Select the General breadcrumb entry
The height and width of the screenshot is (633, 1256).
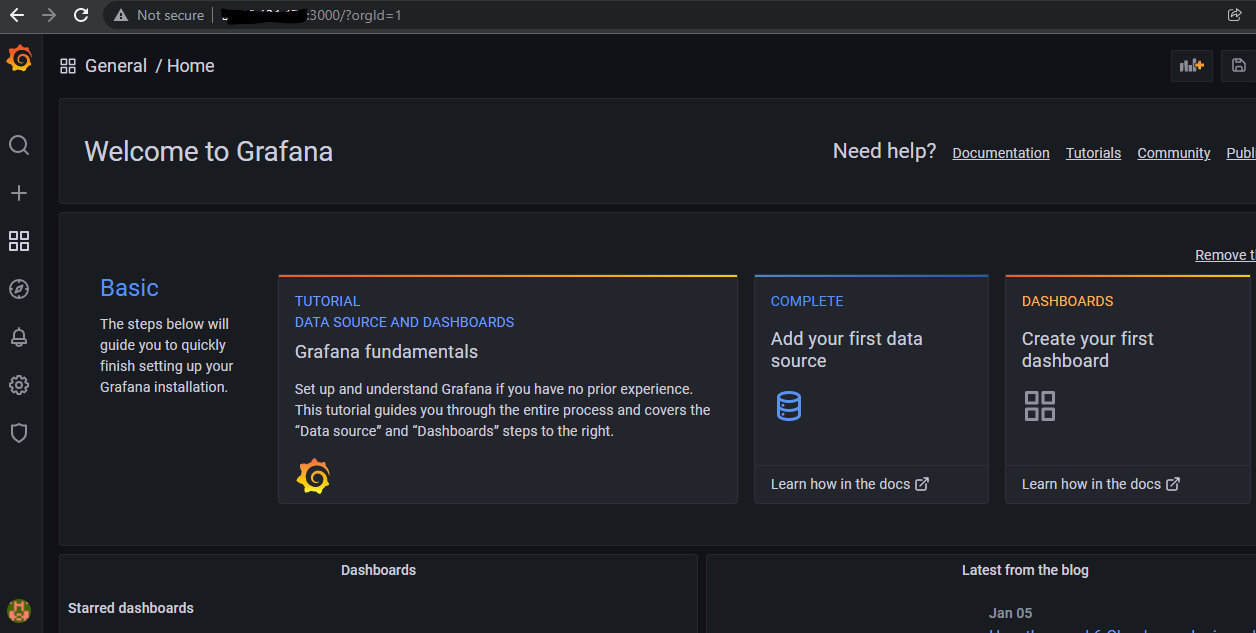click(116, 65)
